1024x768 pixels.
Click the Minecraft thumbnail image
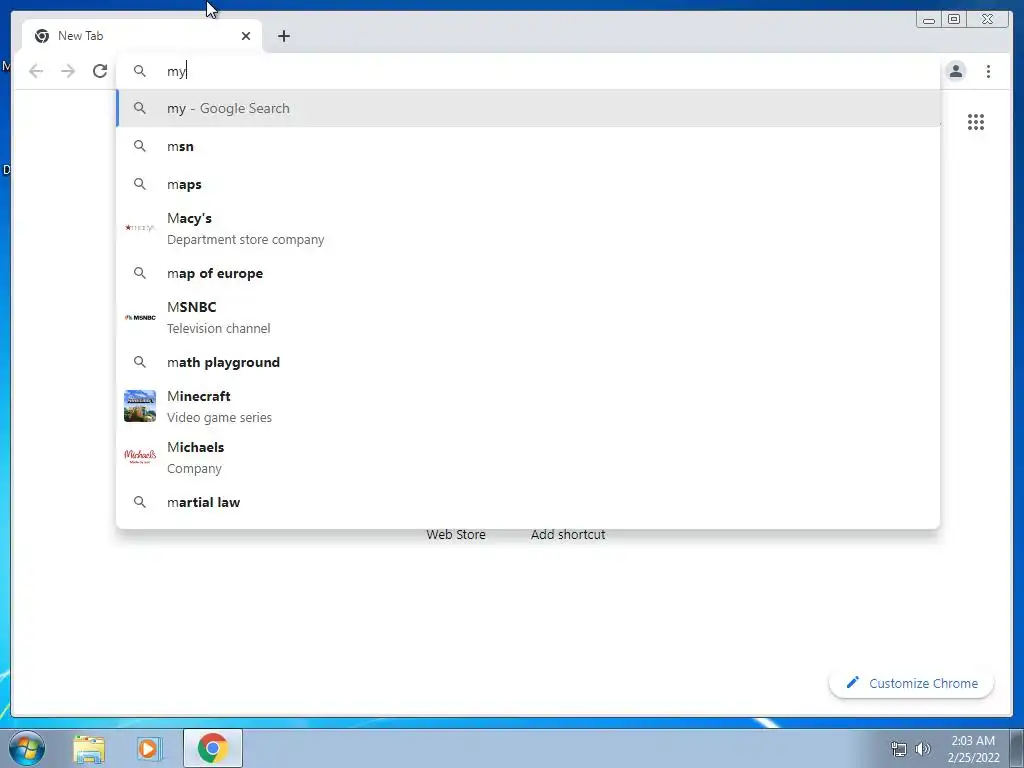140,406
